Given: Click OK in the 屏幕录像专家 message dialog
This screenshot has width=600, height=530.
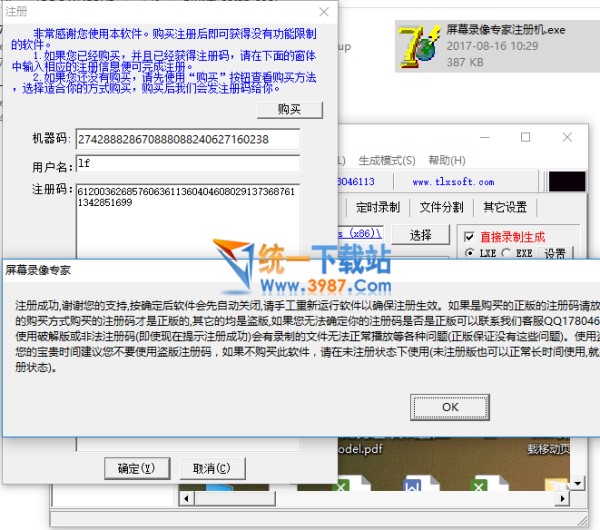Looking at the screenshot, I should [x=450, y=407].
